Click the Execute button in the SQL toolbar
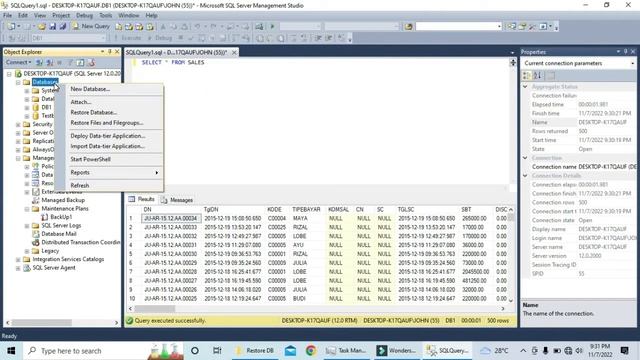 point(127,38)
